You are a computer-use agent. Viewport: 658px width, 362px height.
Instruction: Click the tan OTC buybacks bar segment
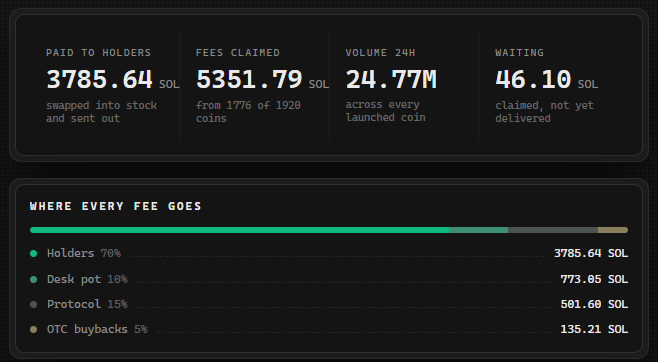(613, 230)
